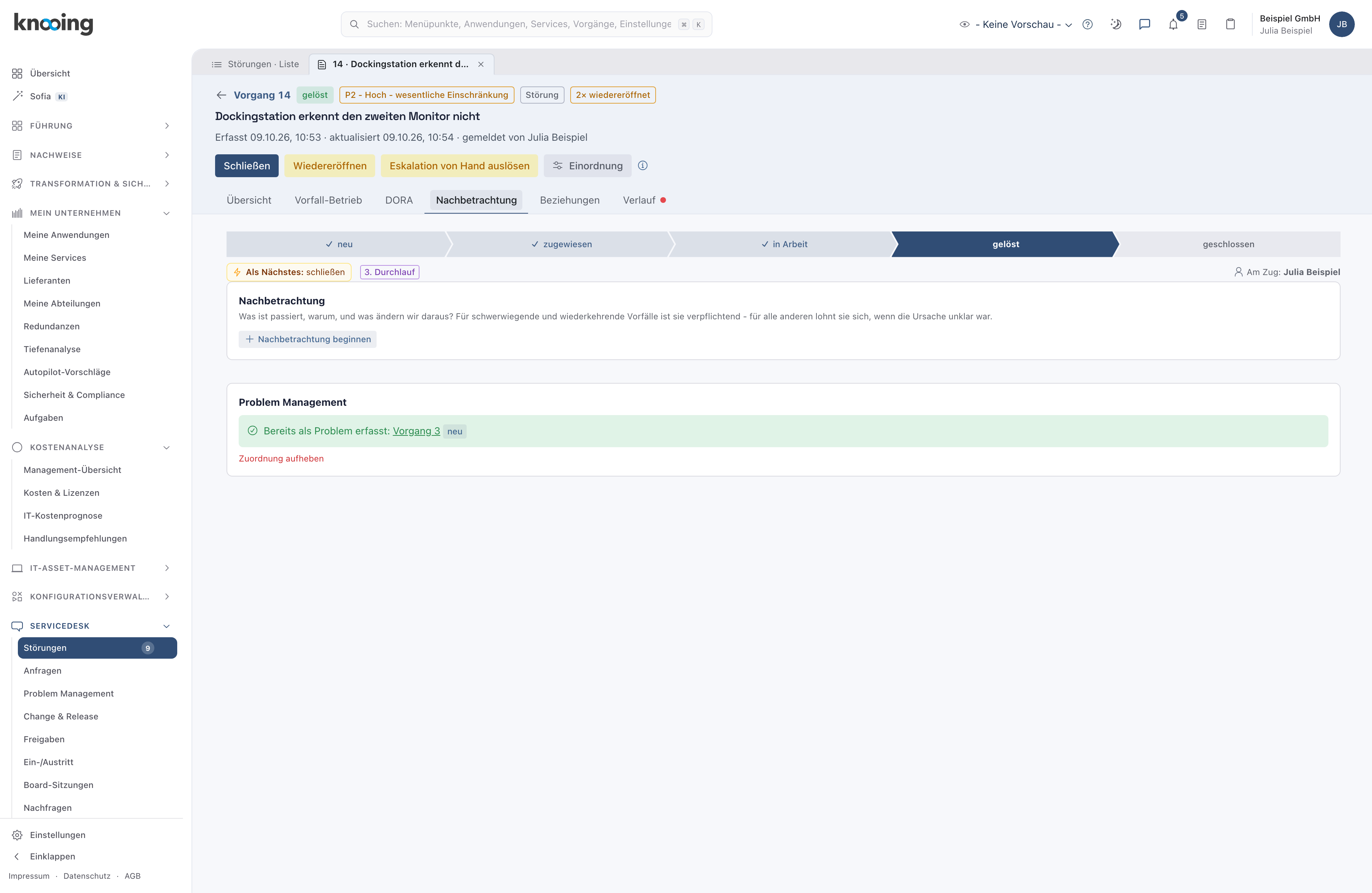
Task: Open the Vorfall-Betrieb tab
Action: 328,200
